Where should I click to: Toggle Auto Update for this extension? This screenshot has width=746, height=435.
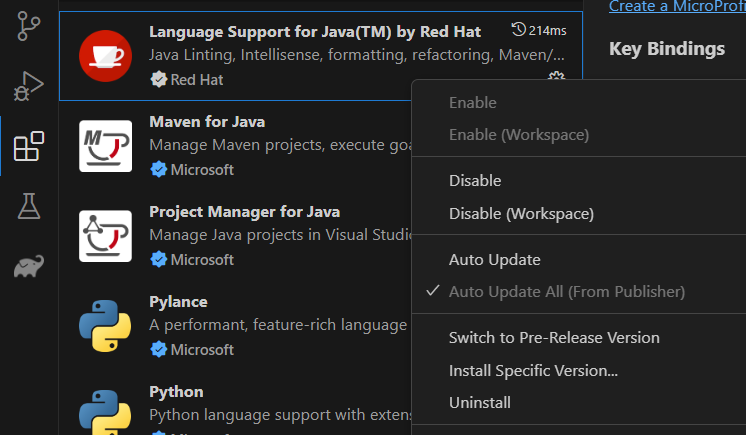click(x=494, y=259)
